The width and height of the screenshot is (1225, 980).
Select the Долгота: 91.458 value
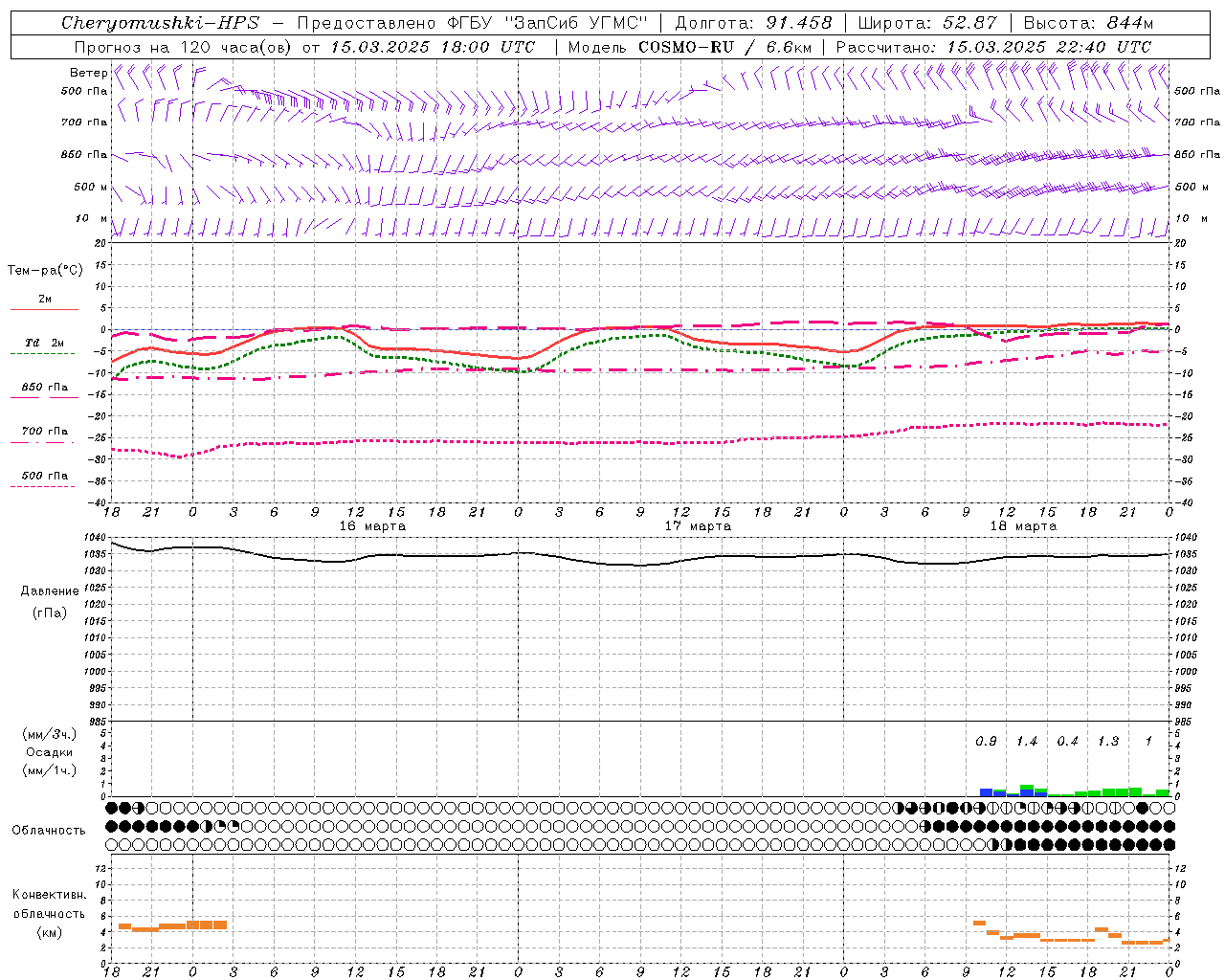(753, 23)
